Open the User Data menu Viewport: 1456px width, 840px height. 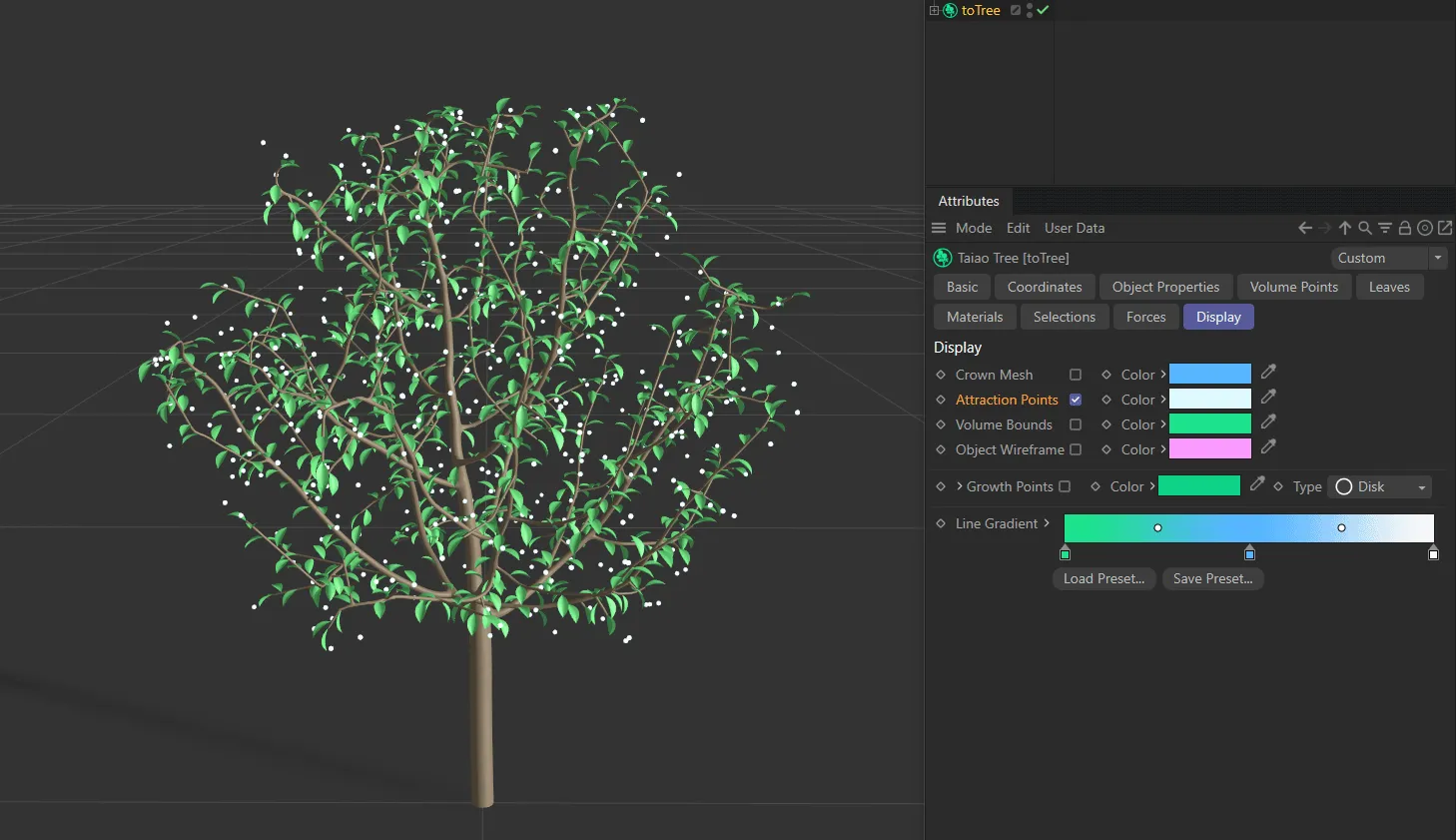coord(1075,228)
